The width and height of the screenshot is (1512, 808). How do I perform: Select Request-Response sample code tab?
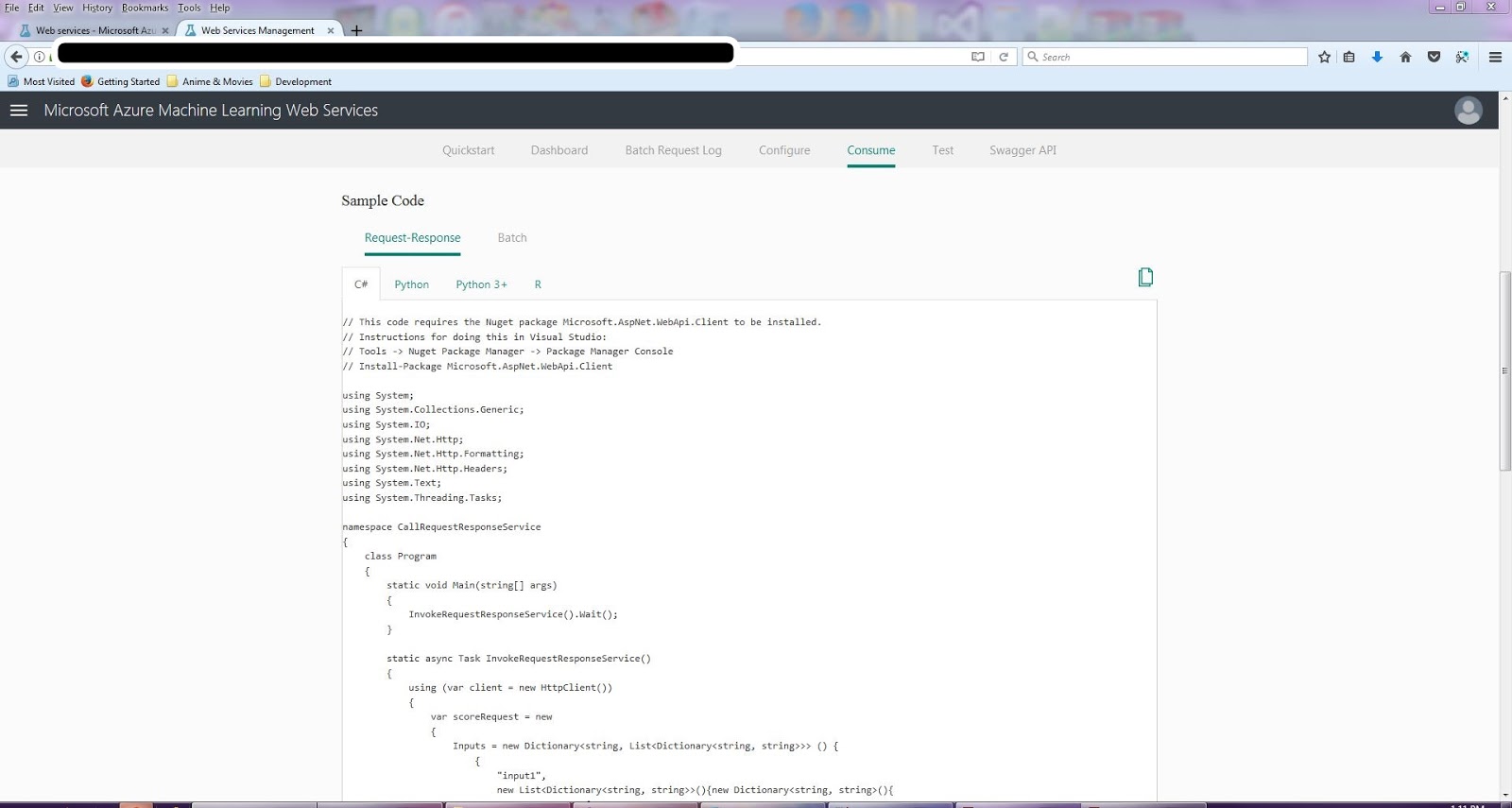413,238
